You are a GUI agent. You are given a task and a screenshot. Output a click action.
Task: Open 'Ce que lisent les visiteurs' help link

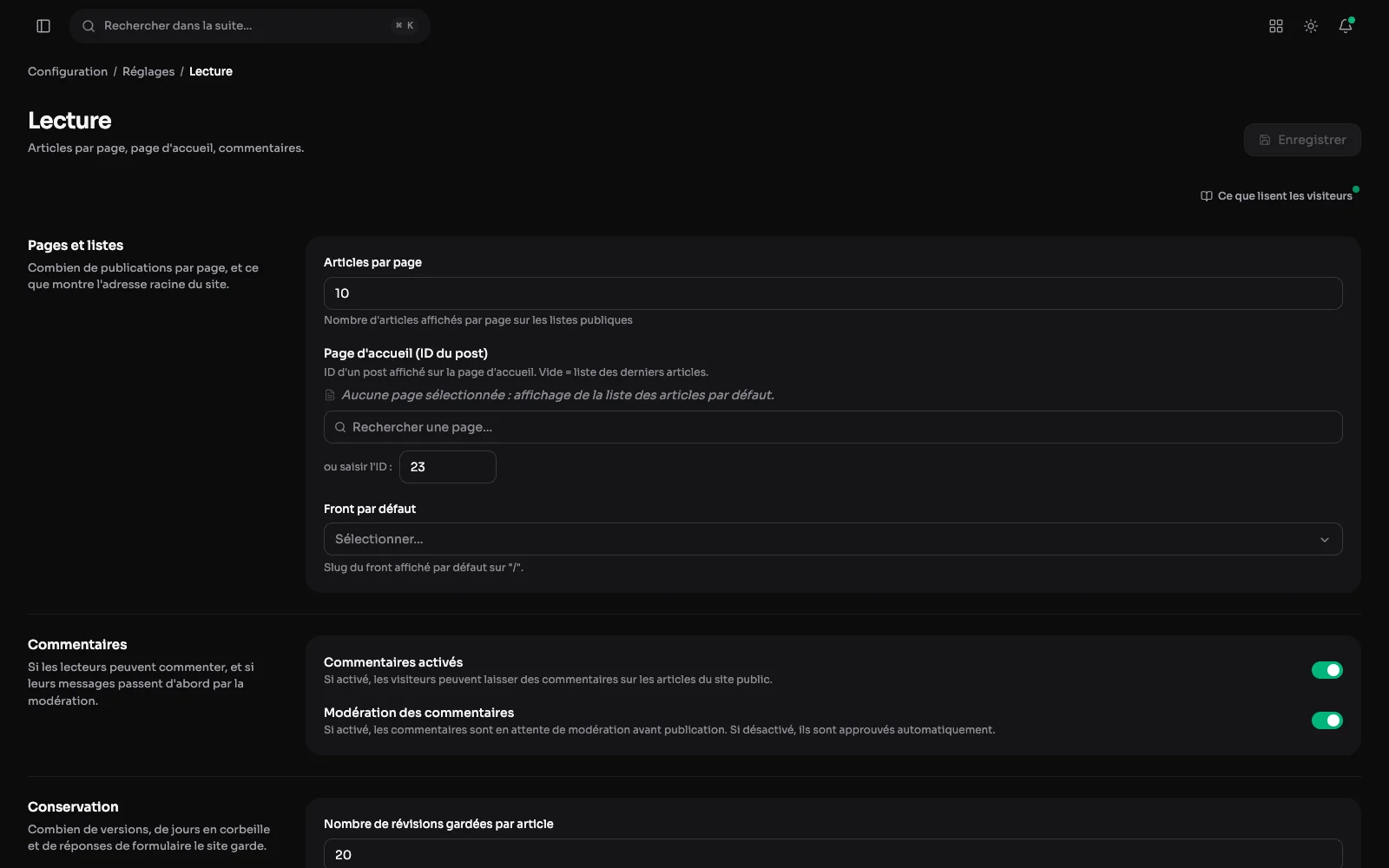point(1276,196)
